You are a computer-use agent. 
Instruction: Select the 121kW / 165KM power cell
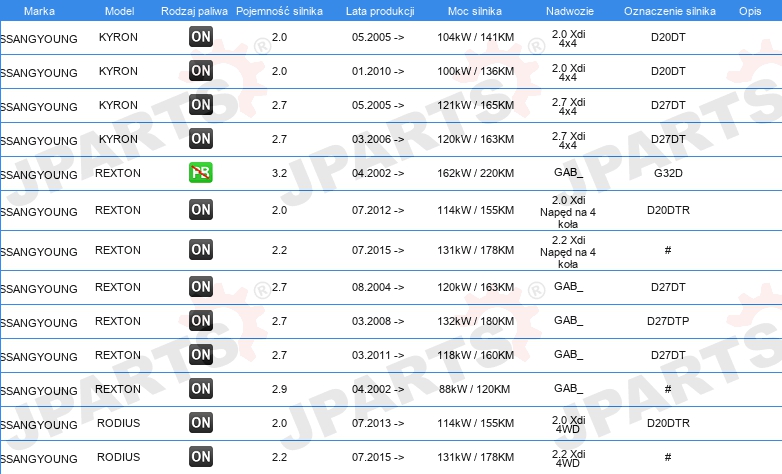point(475,105)
